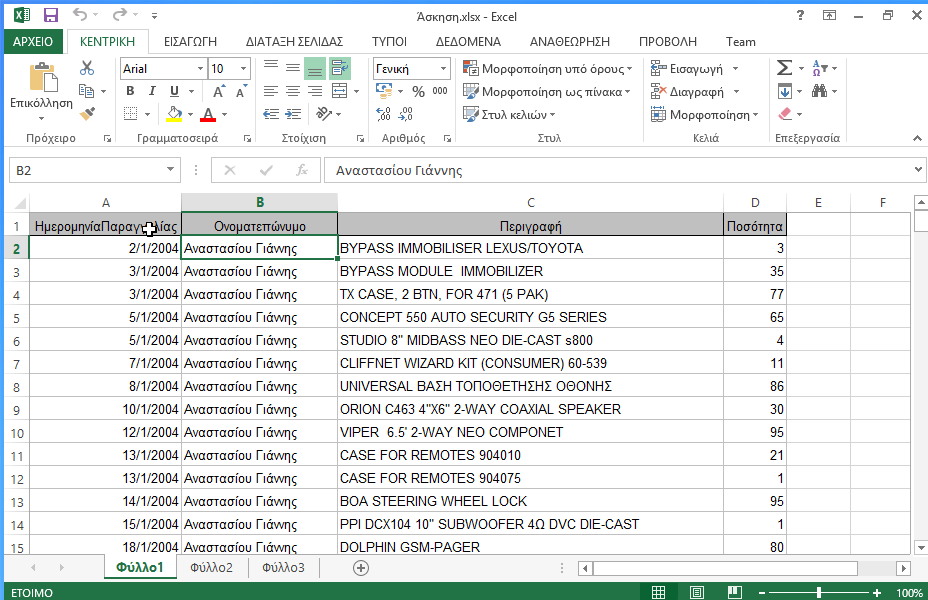This screenshot has width=928, height=600.
Task: Toggle italic formatting
Action: pyautogui.click(x=152, y=91)
